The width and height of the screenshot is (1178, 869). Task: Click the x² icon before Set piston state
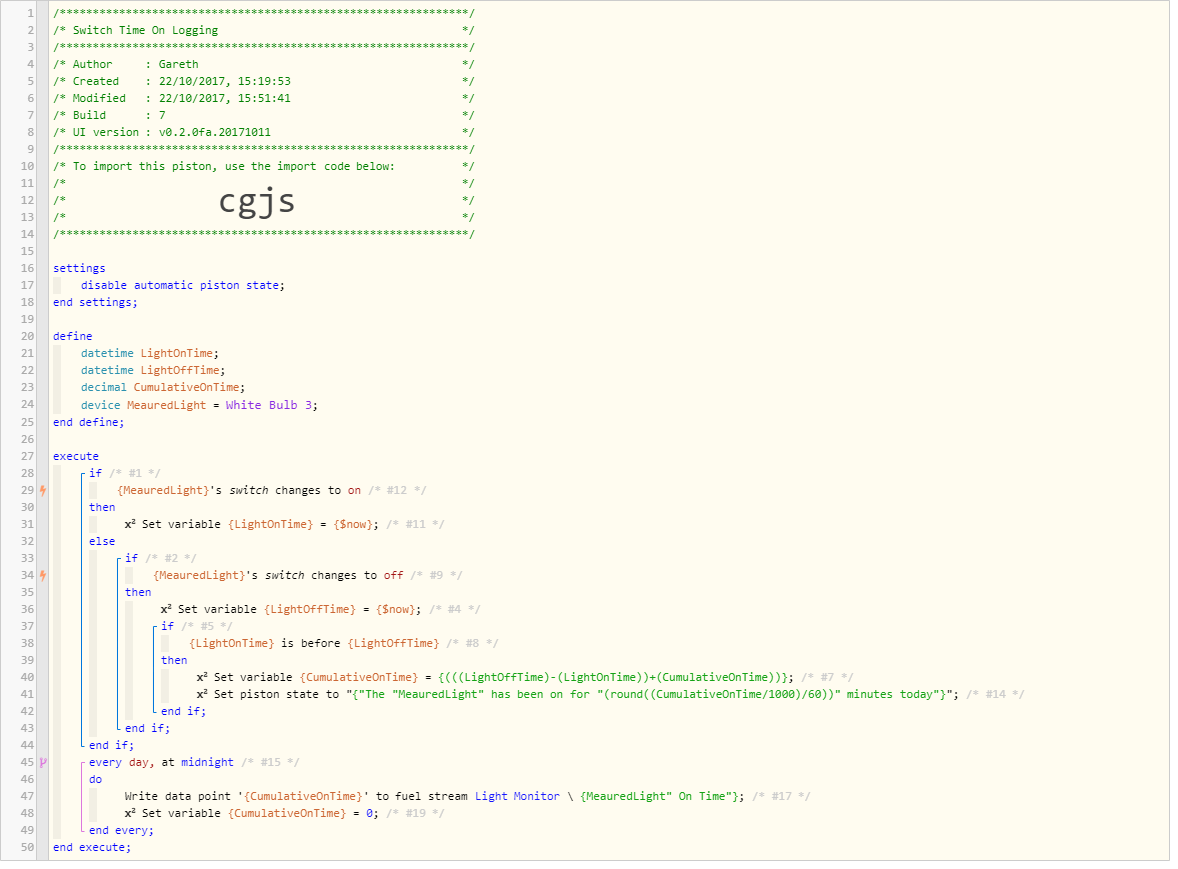click(x=202, y=694)
